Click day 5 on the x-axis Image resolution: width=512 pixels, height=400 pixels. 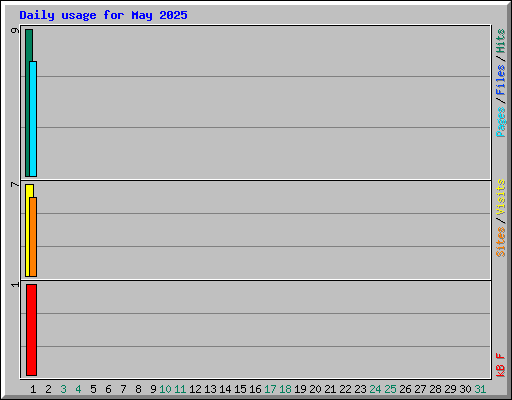click(93, 389)
